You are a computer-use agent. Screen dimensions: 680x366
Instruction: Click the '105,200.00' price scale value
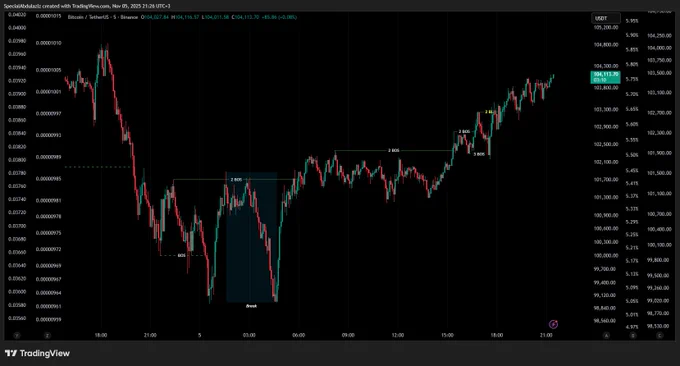click(606, 27)
